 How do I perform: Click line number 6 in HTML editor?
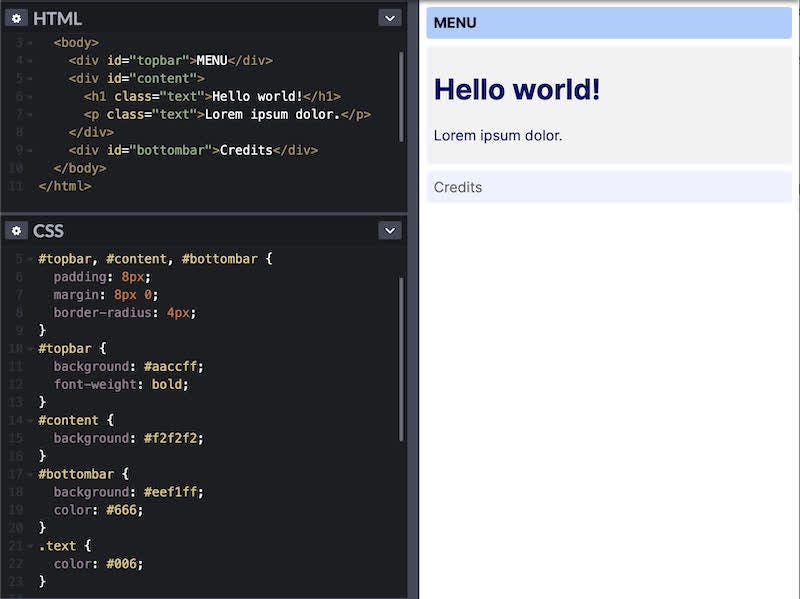tap(16, 96)
